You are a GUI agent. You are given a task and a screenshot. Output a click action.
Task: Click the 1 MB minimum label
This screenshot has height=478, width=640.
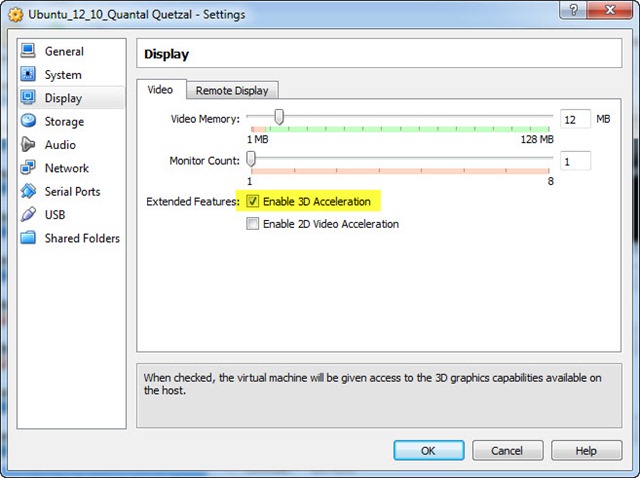[258, 139]
